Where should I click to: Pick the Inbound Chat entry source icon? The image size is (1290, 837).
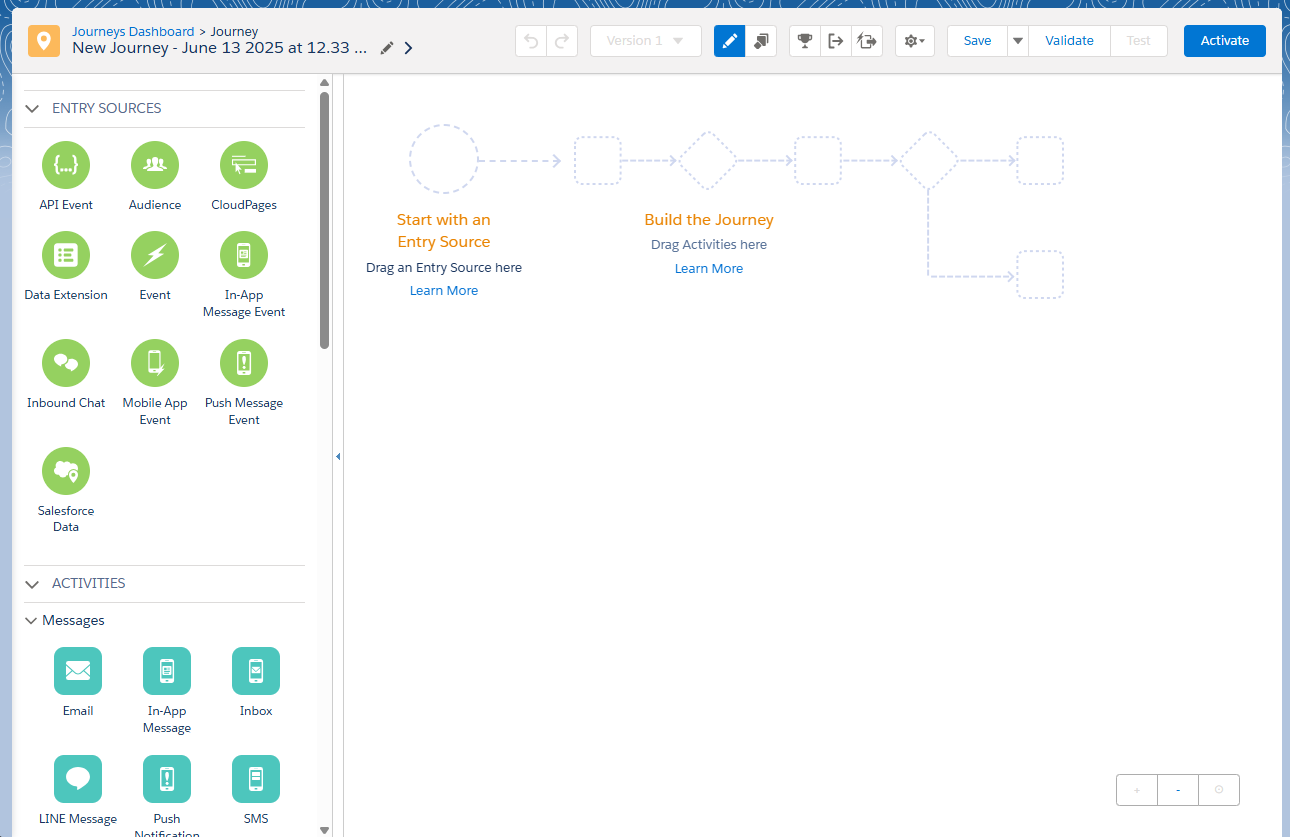pyautogui.click(x=66, y=363)
